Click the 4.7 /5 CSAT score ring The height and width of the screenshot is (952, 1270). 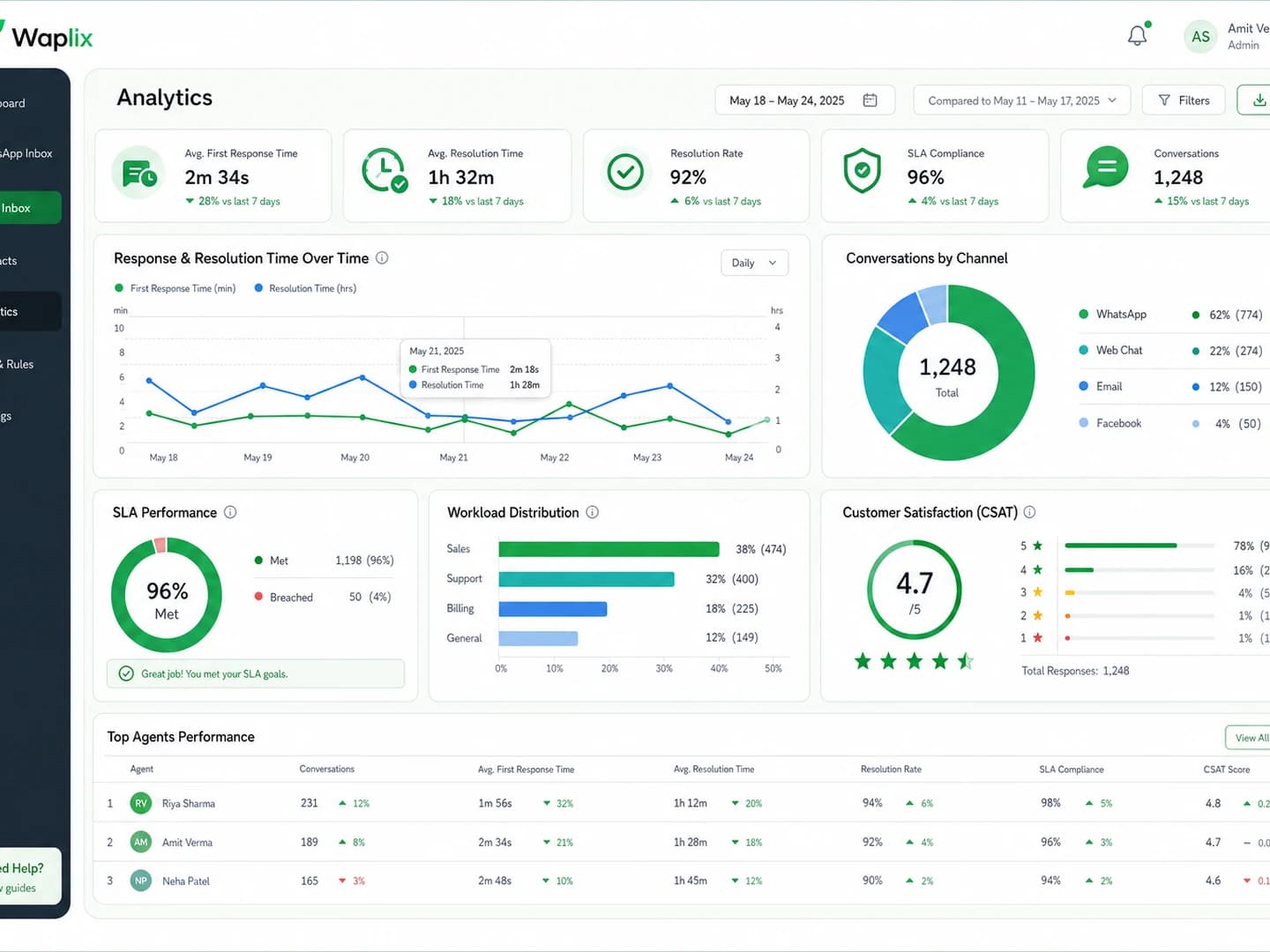click(915, 590)
